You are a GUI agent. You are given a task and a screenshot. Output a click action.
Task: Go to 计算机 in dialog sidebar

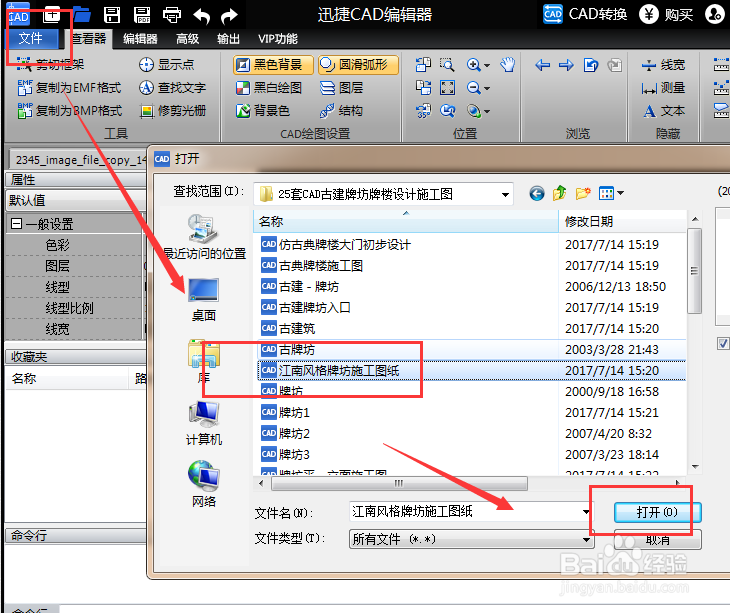(x=204, y=424)
